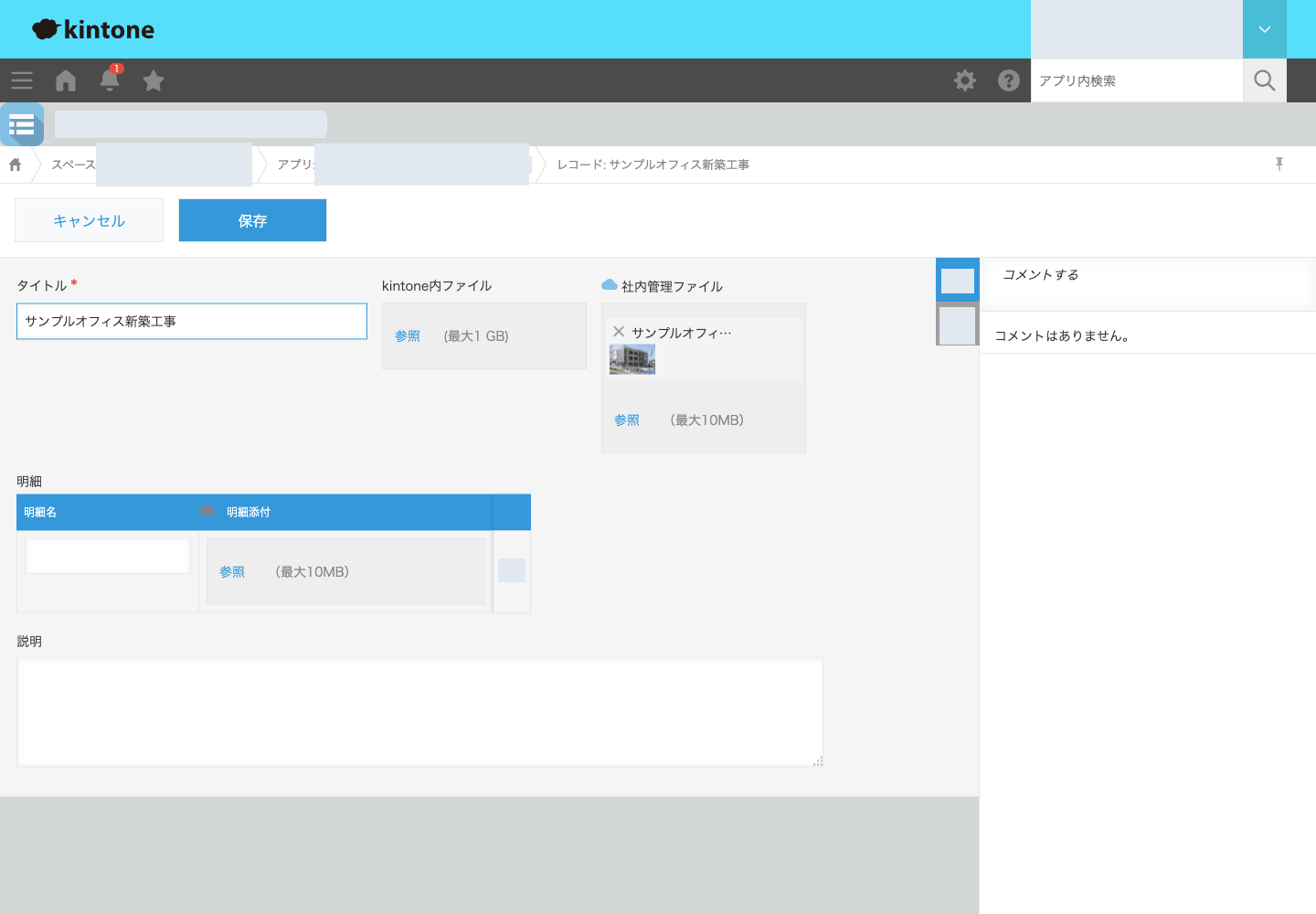Click 参照 in the 明細添付 column
The image size is (1316, 914).
[x=232, y=572]
